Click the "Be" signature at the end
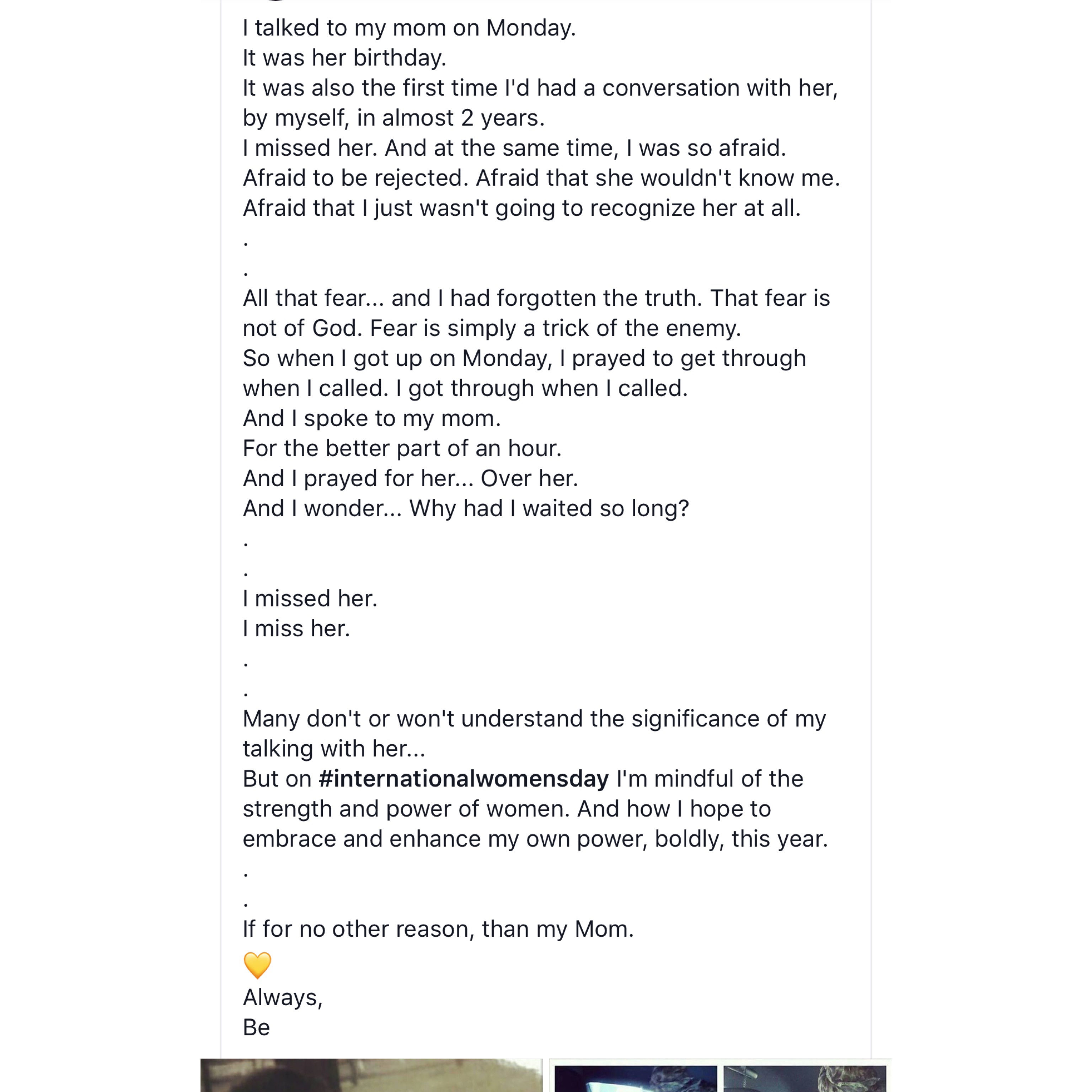Viewport: 1092px width, 1092px height. (x=257, y=1028)
